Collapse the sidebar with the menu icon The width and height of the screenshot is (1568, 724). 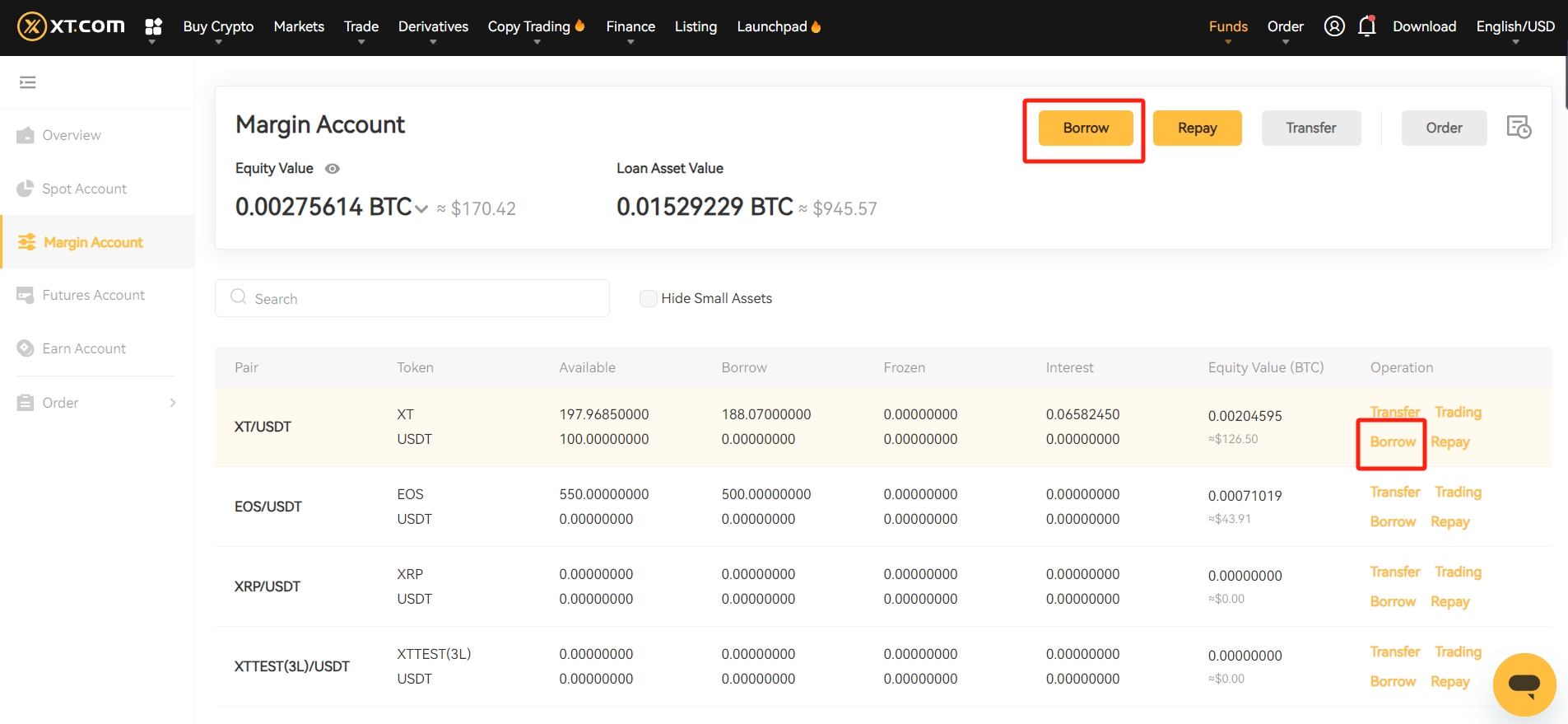(28, 82)
